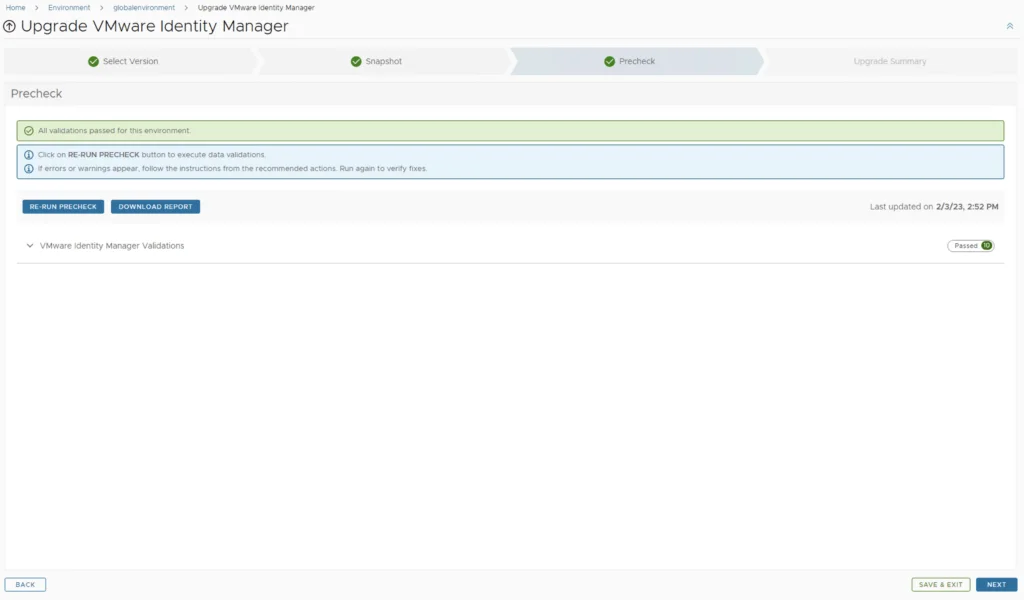Go to Home breadcrumb link

tap(16, 8)
